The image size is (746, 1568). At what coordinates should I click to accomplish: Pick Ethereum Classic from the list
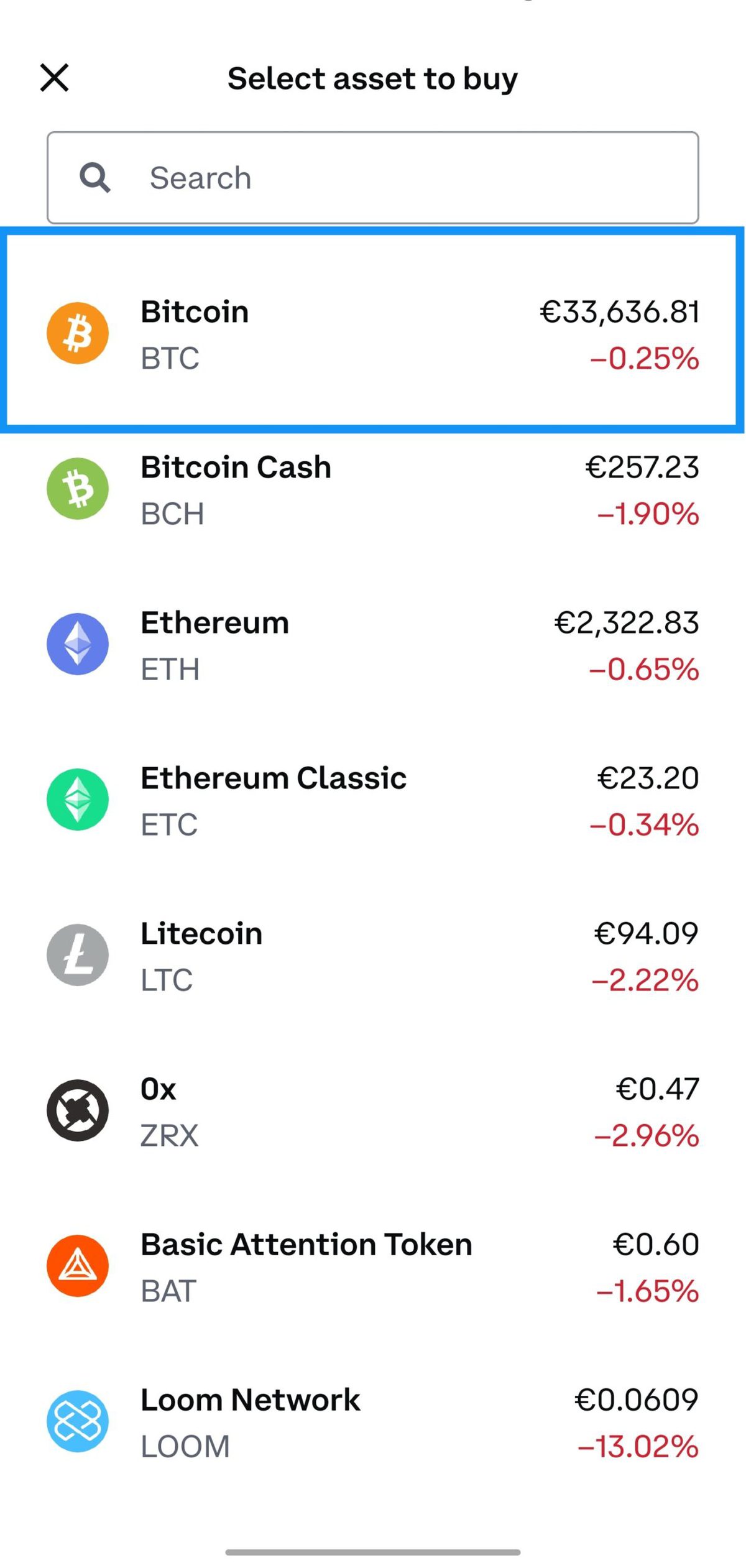pyautogui.click(x=274, y=778)
